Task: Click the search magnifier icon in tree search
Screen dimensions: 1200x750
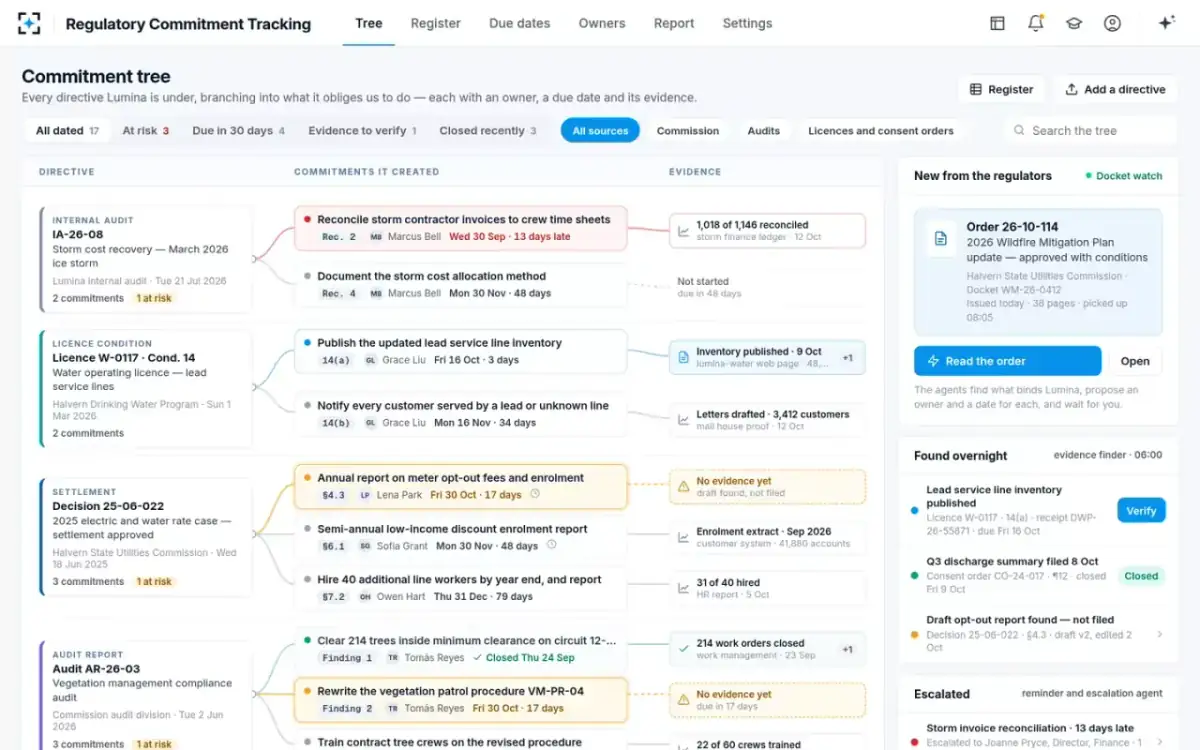Action: pos(1019,130)
